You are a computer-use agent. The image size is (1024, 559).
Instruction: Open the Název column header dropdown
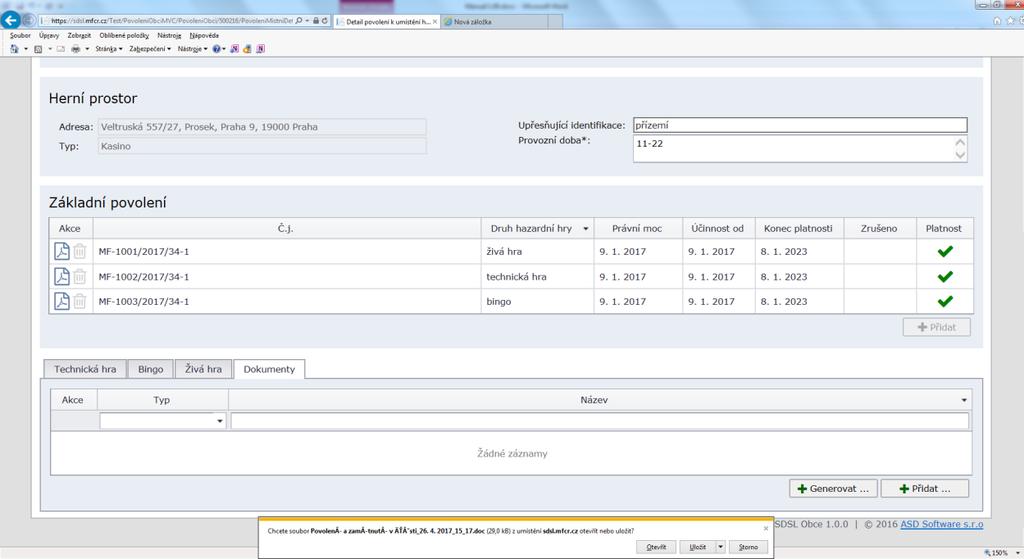pos(964,400)
